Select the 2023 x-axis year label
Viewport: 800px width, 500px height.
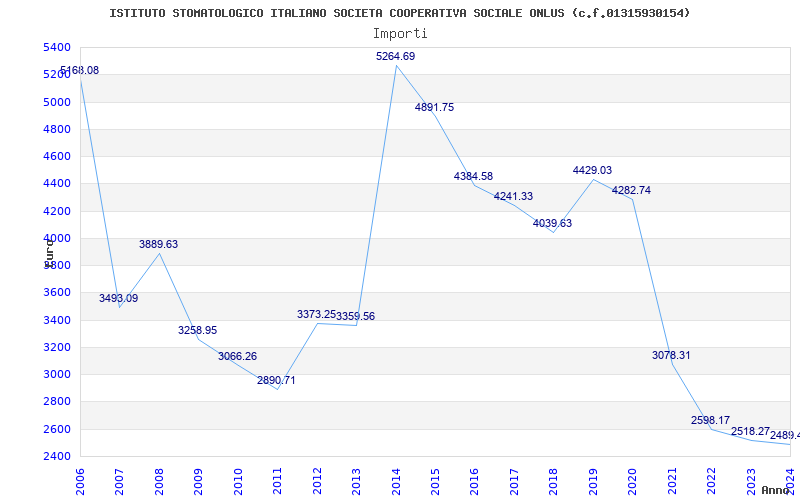(x=751, y=482)
